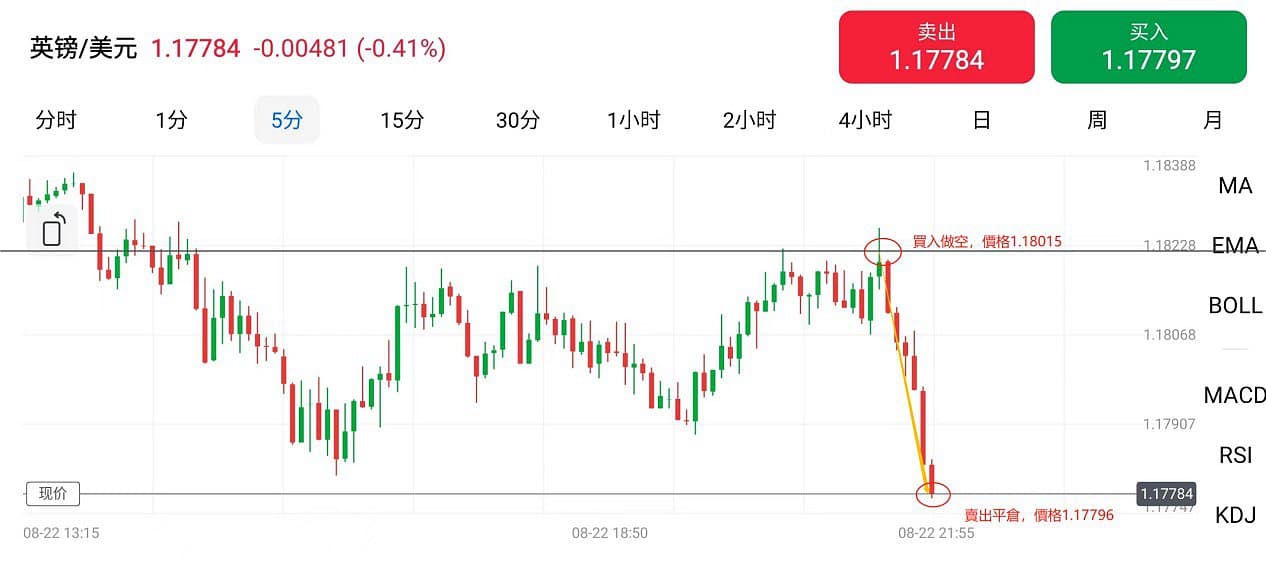1266x561 pixels.
Task: Show the MACD sub-indicator
Action: (x=1235, y=396)
